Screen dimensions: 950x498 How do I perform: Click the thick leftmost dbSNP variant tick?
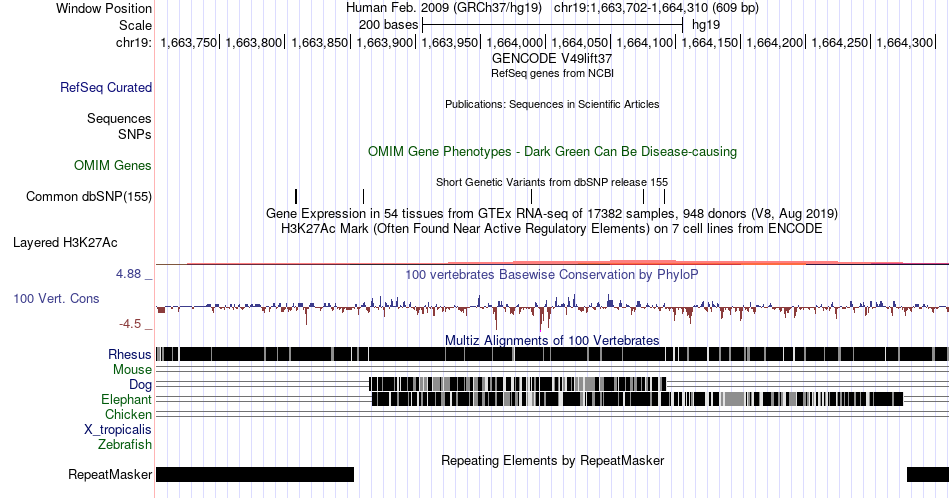tap(296, 196)
